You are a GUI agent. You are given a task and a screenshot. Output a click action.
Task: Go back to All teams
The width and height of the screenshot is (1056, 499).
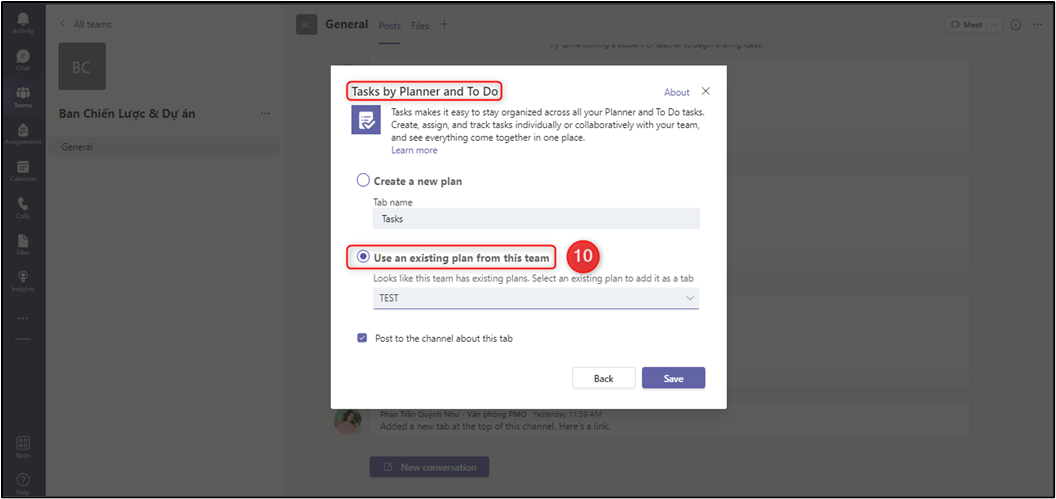86,24
